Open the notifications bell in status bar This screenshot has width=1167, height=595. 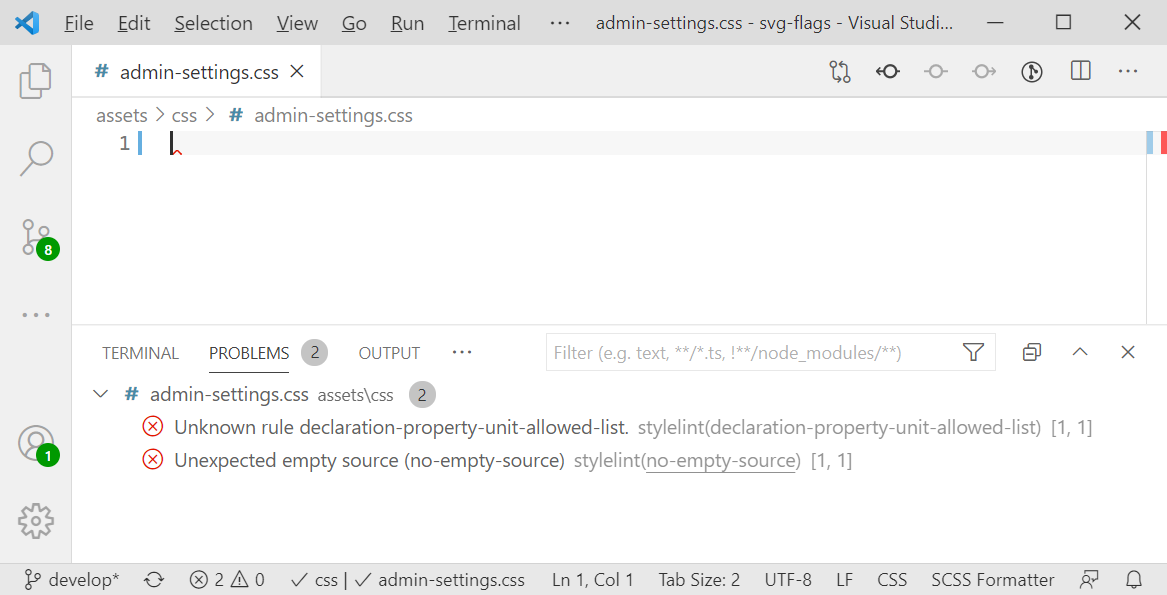(1134, 579)
